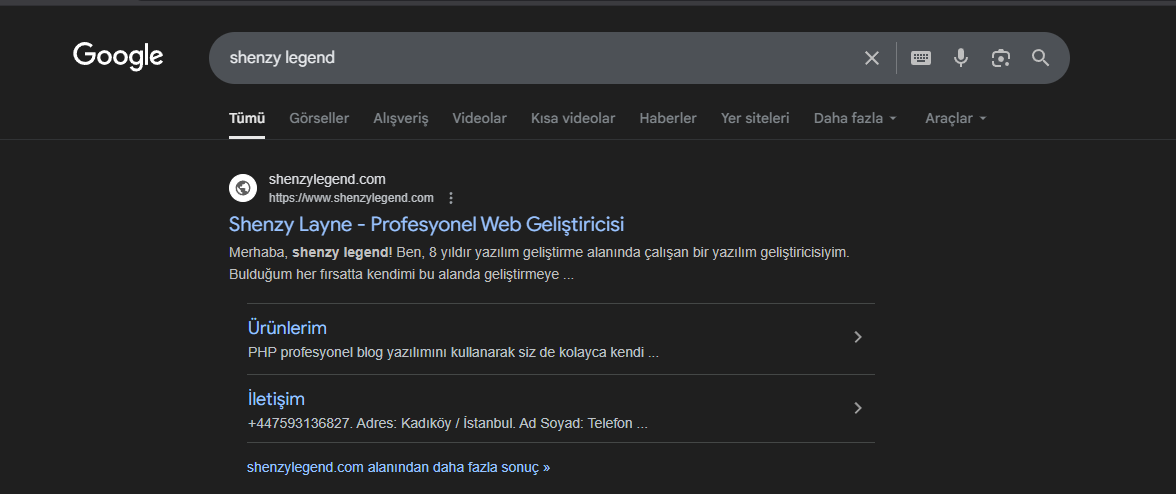Open the İletişim sitelink
Image resolution: width=1176 pixels, height=494 pixels.
tap(276, 399)
